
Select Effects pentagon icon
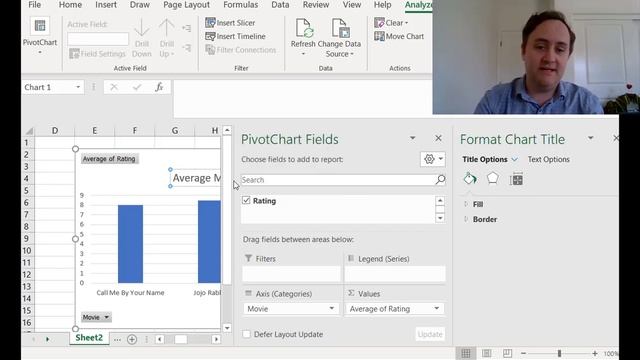493,178
